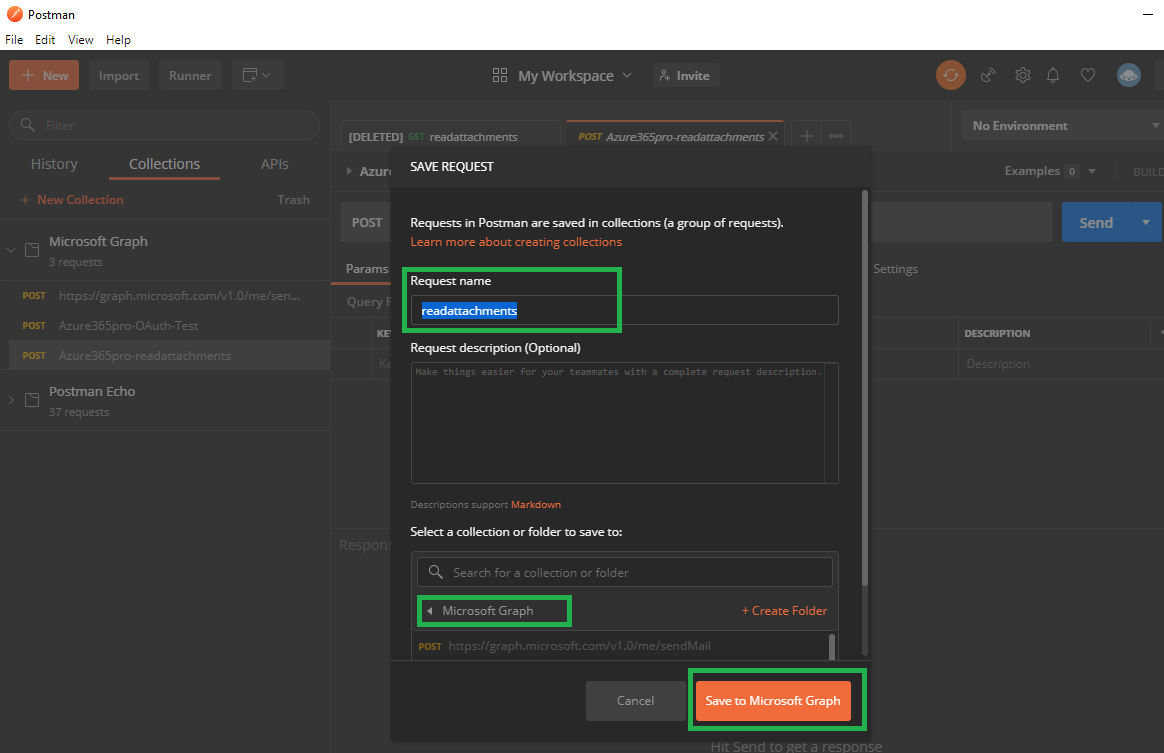Switch to the Collections tab
1164x753 pixels.
coord(164,163)
